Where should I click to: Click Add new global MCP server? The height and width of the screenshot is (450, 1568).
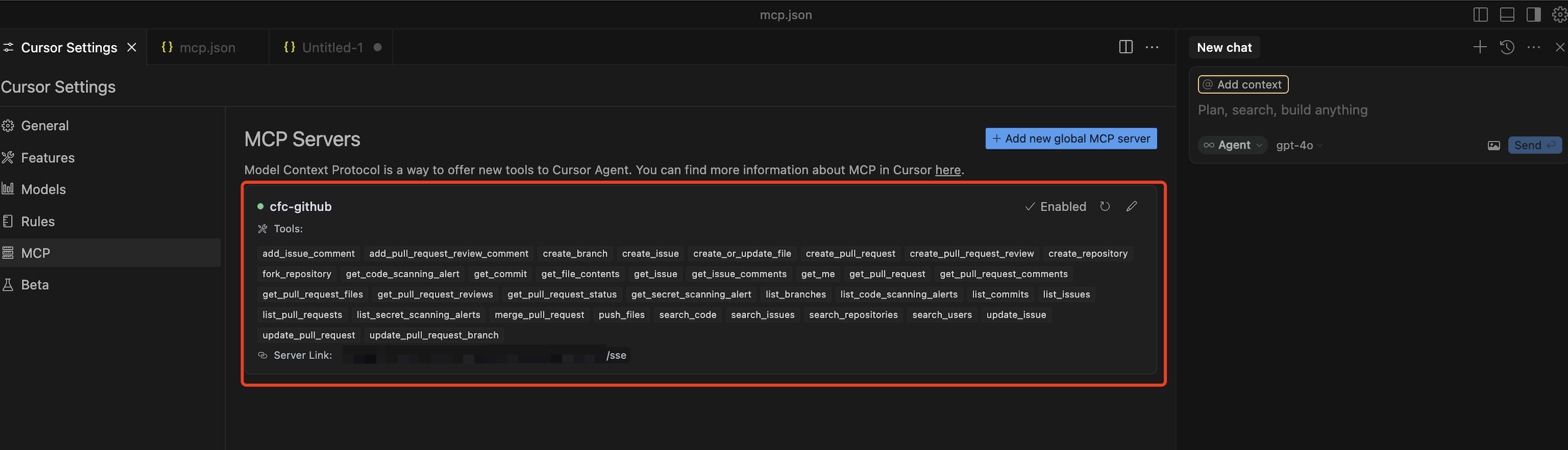tap(1071, 139)
